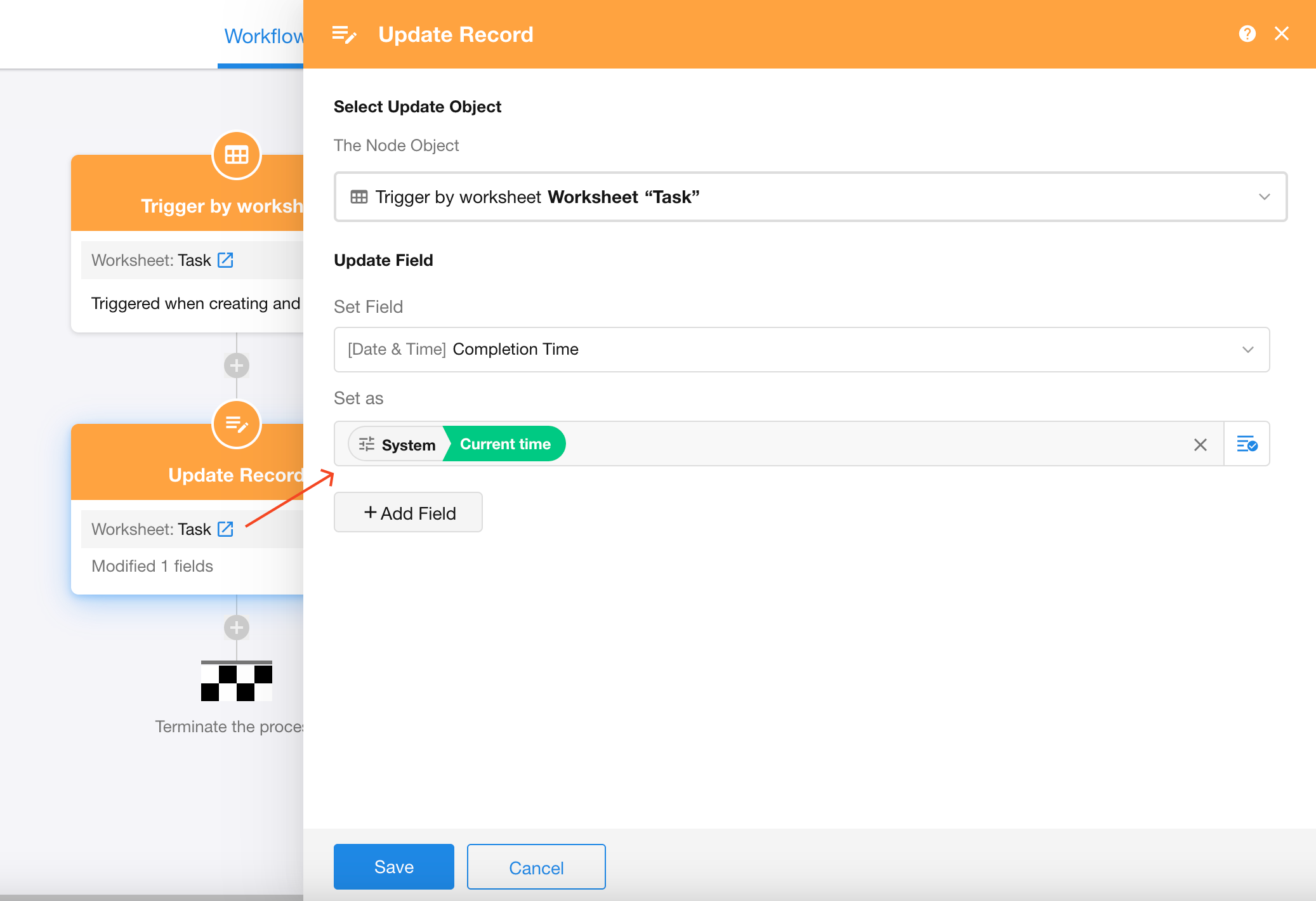Screen dimensions: 1316x901
Task: Open Task worksheet link in trigger node
Action: [x=225, y=260]
